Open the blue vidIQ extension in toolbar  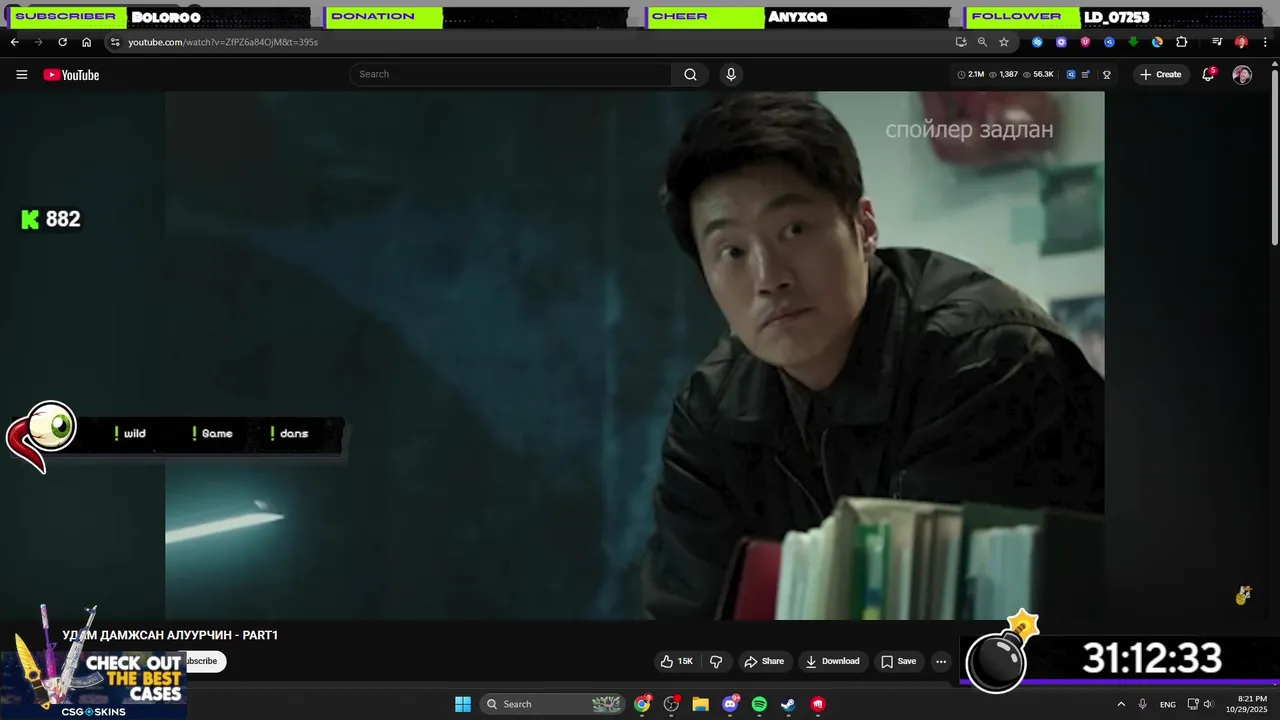[1109, 42]
